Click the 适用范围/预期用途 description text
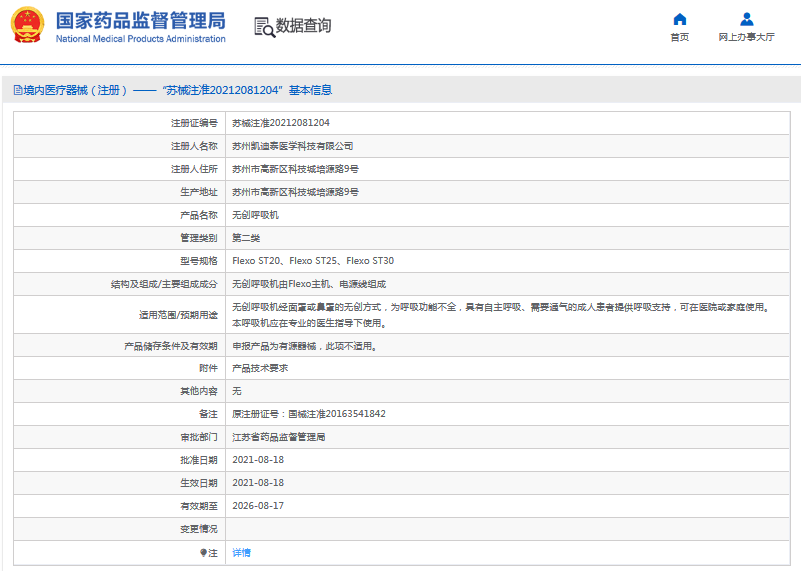This screenshot has height=571, width=801. 501,315
